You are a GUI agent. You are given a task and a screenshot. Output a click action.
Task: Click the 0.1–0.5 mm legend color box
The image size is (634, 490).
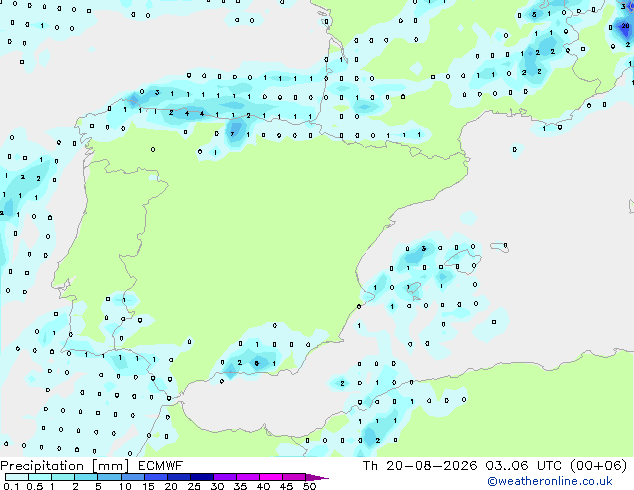(17, 477)
